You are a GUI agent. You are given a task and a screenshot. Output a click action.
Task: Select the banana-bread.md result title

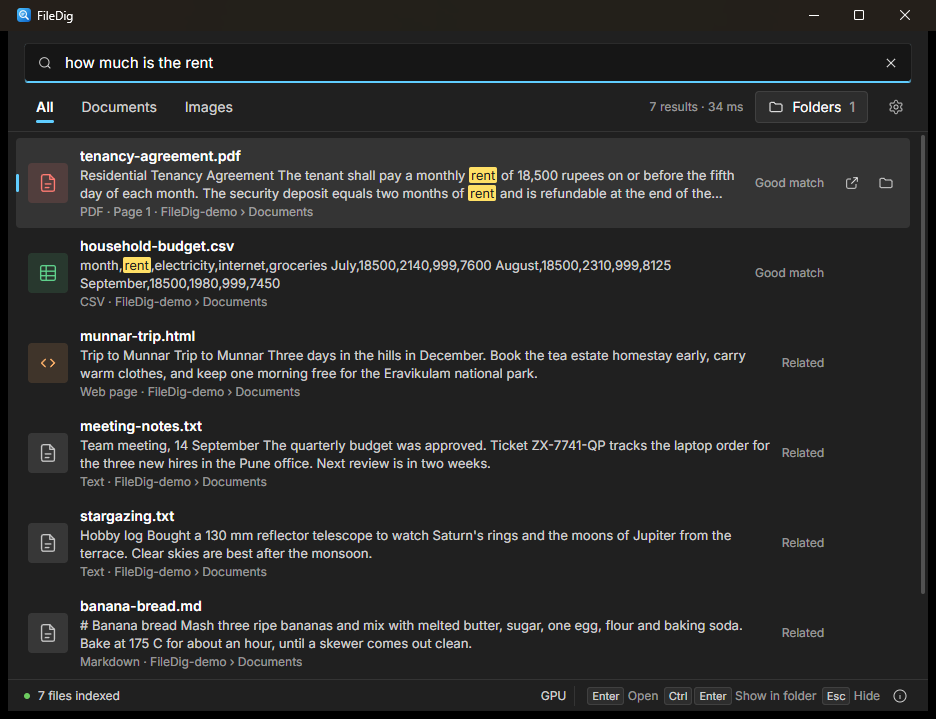141,606
